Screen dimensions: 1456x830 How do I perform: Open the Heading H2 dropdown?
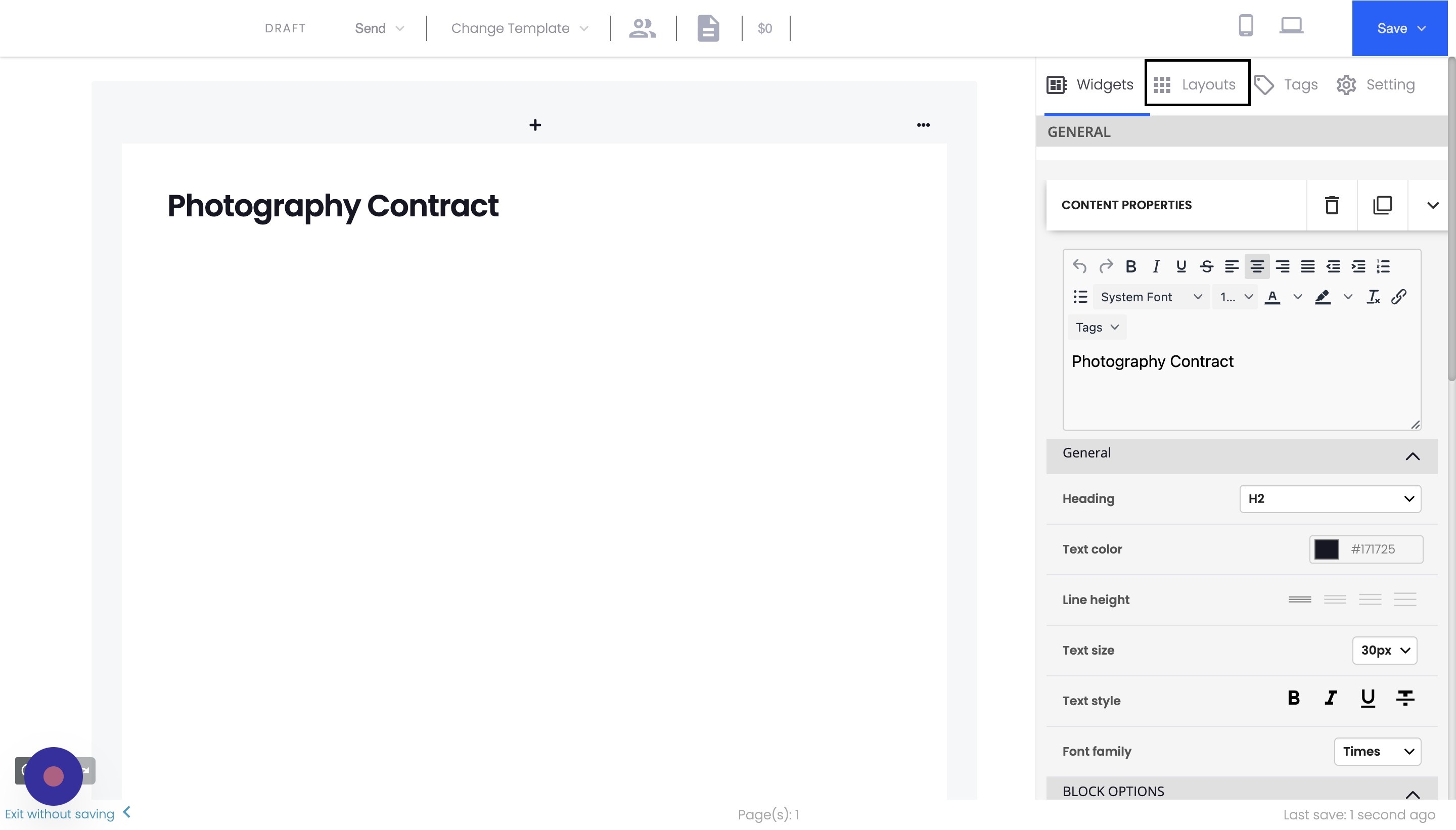click(1330, 499)
